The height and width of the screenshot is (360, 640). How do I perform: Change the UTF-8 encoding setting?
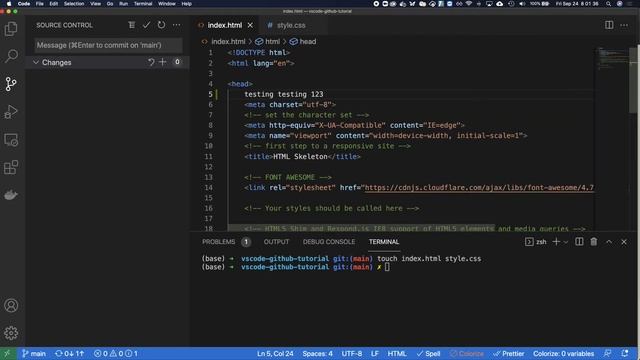(x=352, y=353)
